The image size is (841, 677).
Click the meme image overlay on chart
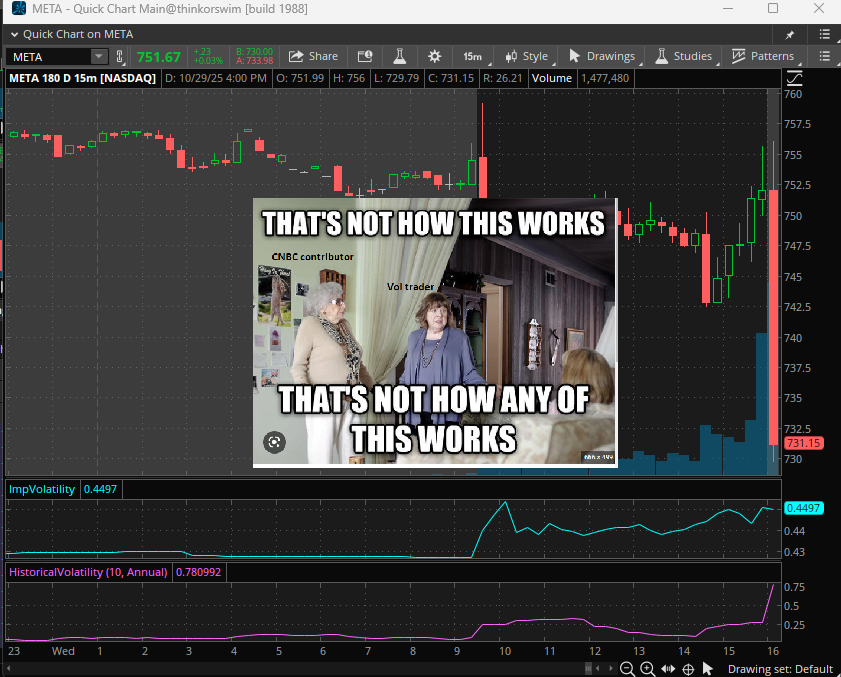(435, 332)
